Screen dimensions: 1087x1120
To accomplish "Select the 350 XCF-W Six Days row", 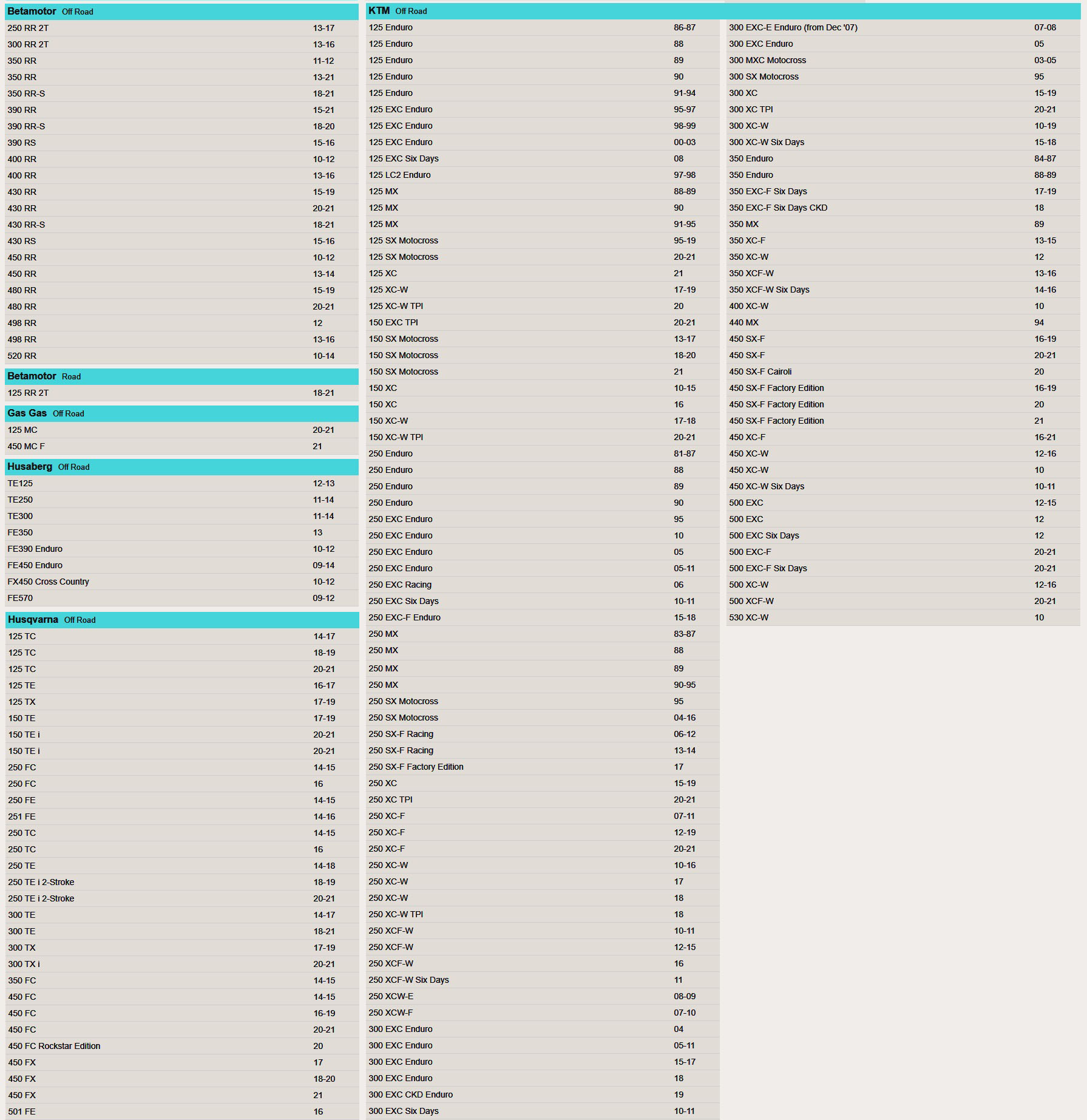I will tap(903, 290).
